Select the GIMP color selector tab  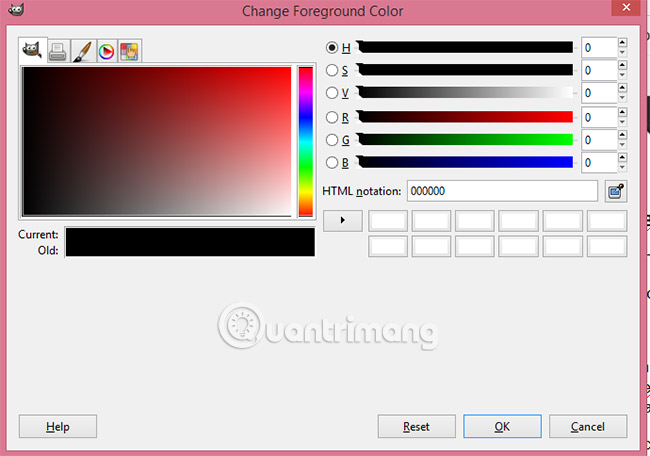click(32, 50)
